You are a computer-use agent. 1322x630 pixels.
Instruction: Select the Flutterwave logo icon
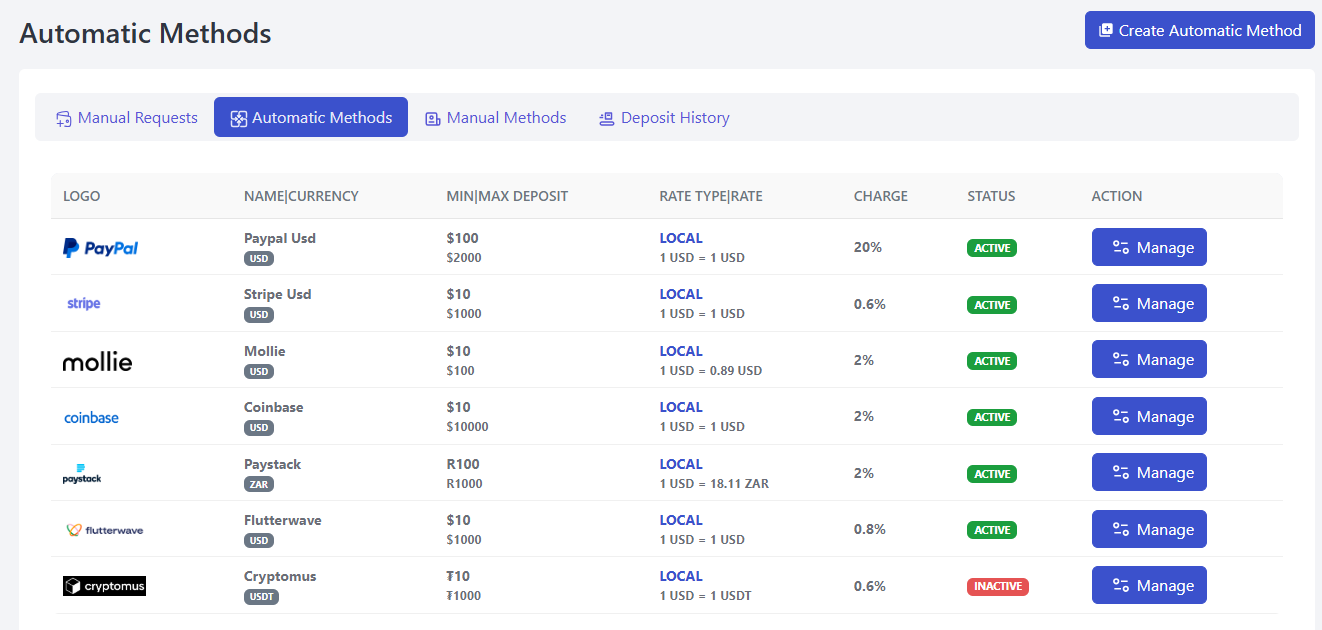coord(104,530)
